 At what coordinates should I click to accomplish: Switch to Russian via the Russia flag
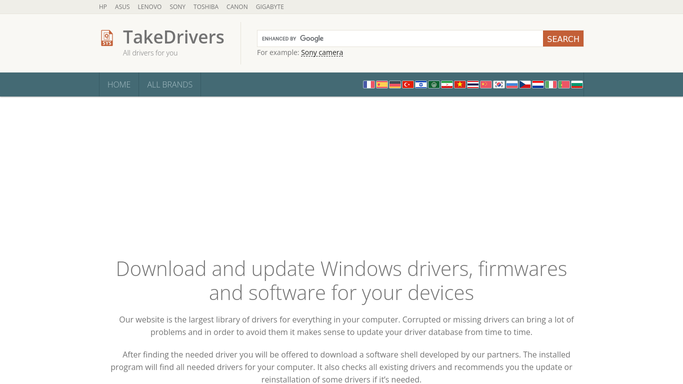(x=512, y=84)
